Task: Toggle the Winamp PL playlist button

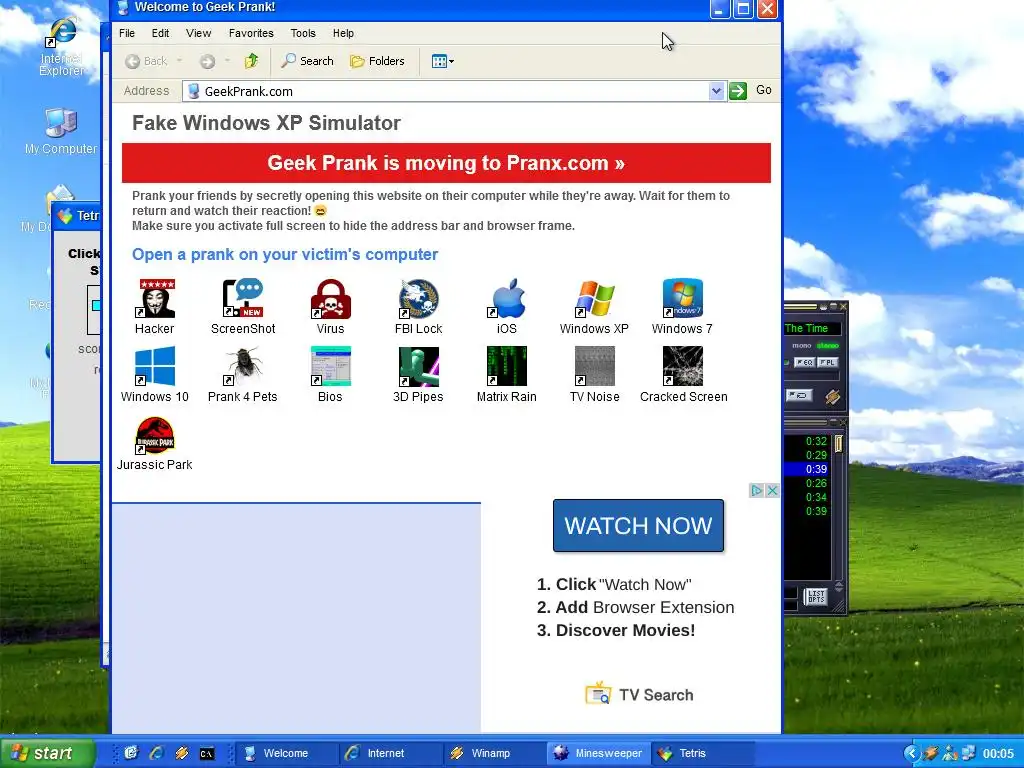Action: tap(827, 362)
